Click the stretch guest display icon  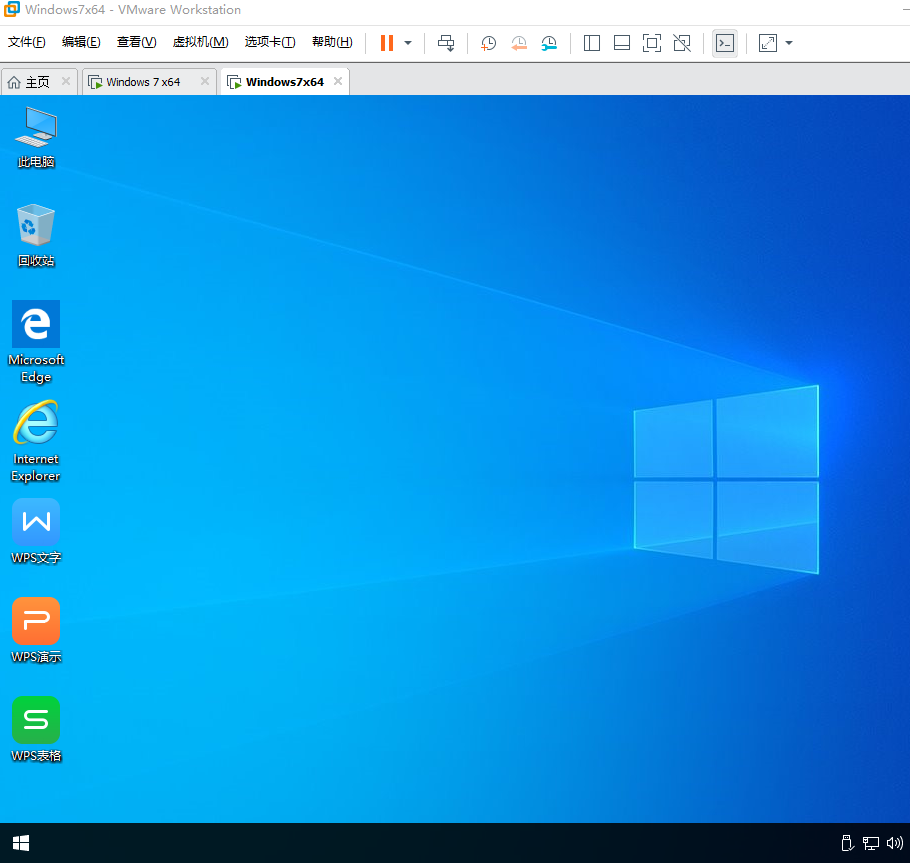[768, 43]
